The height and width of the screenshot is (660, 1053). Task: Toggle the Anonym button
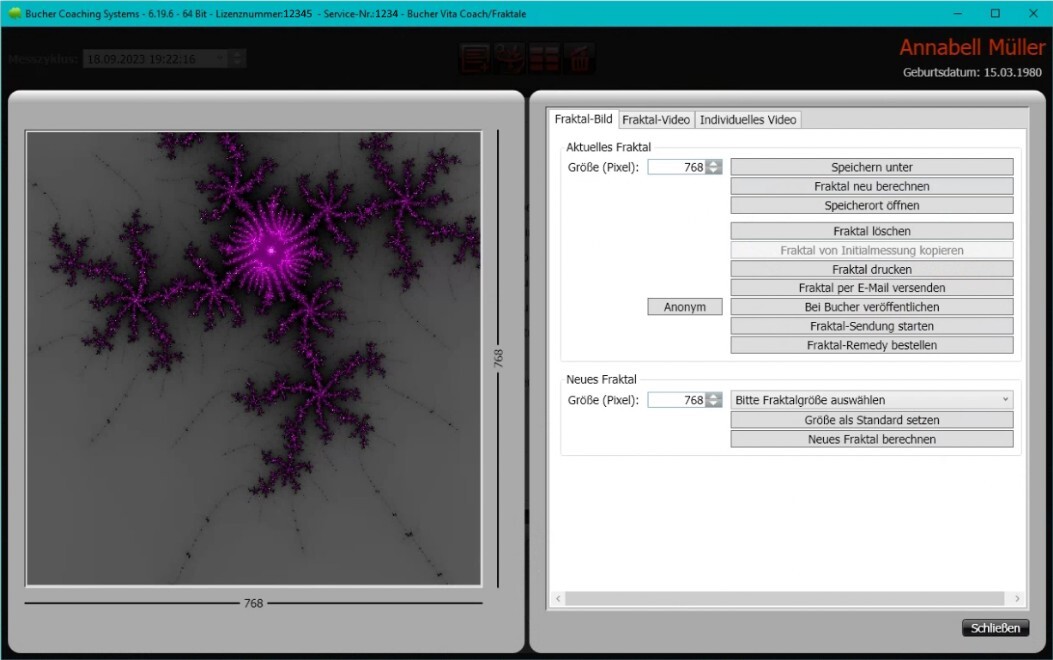click(x=685, y=307)
